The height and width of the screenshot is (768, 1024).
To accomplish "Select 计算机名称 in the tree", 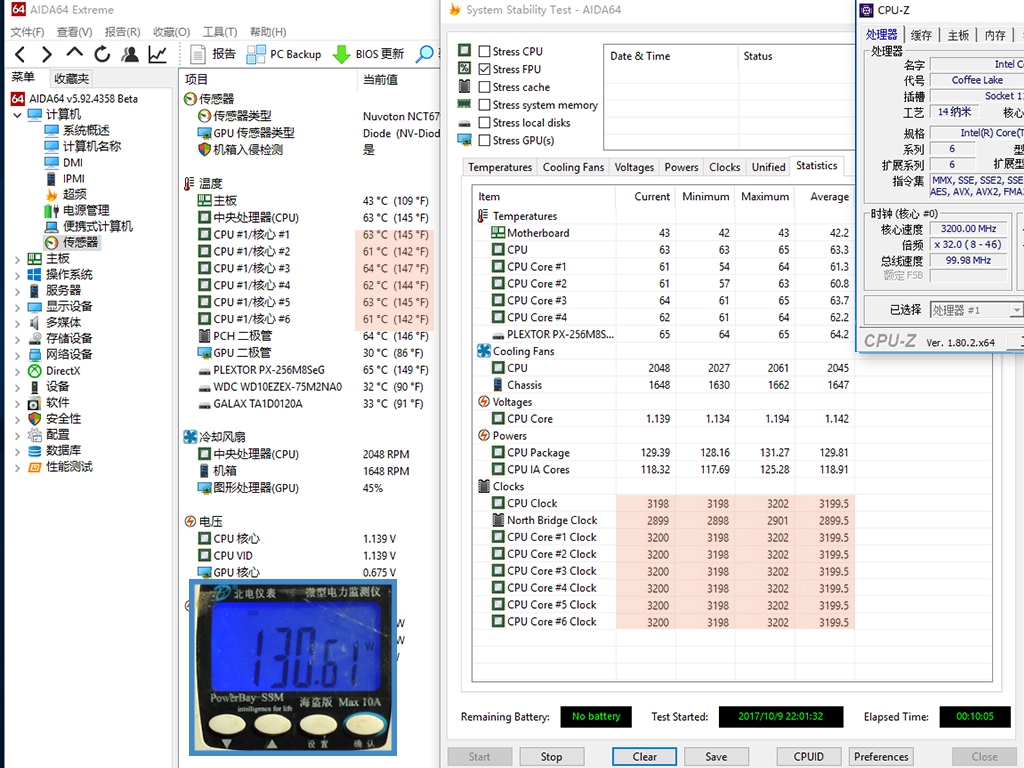I will (91, 146).
